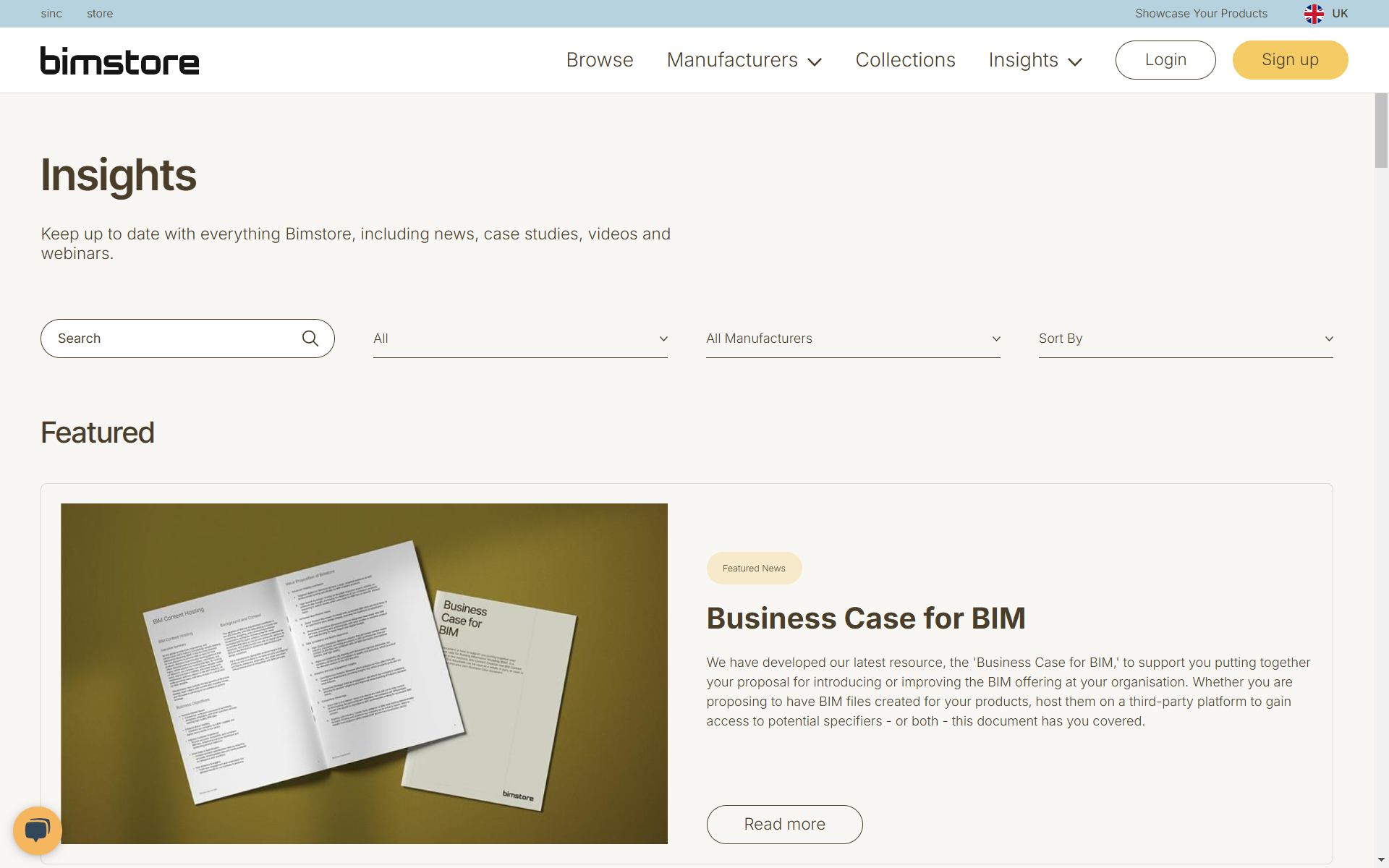Click the search magnifier icon
1389x868 pixels.
click(x=310, y=339)
